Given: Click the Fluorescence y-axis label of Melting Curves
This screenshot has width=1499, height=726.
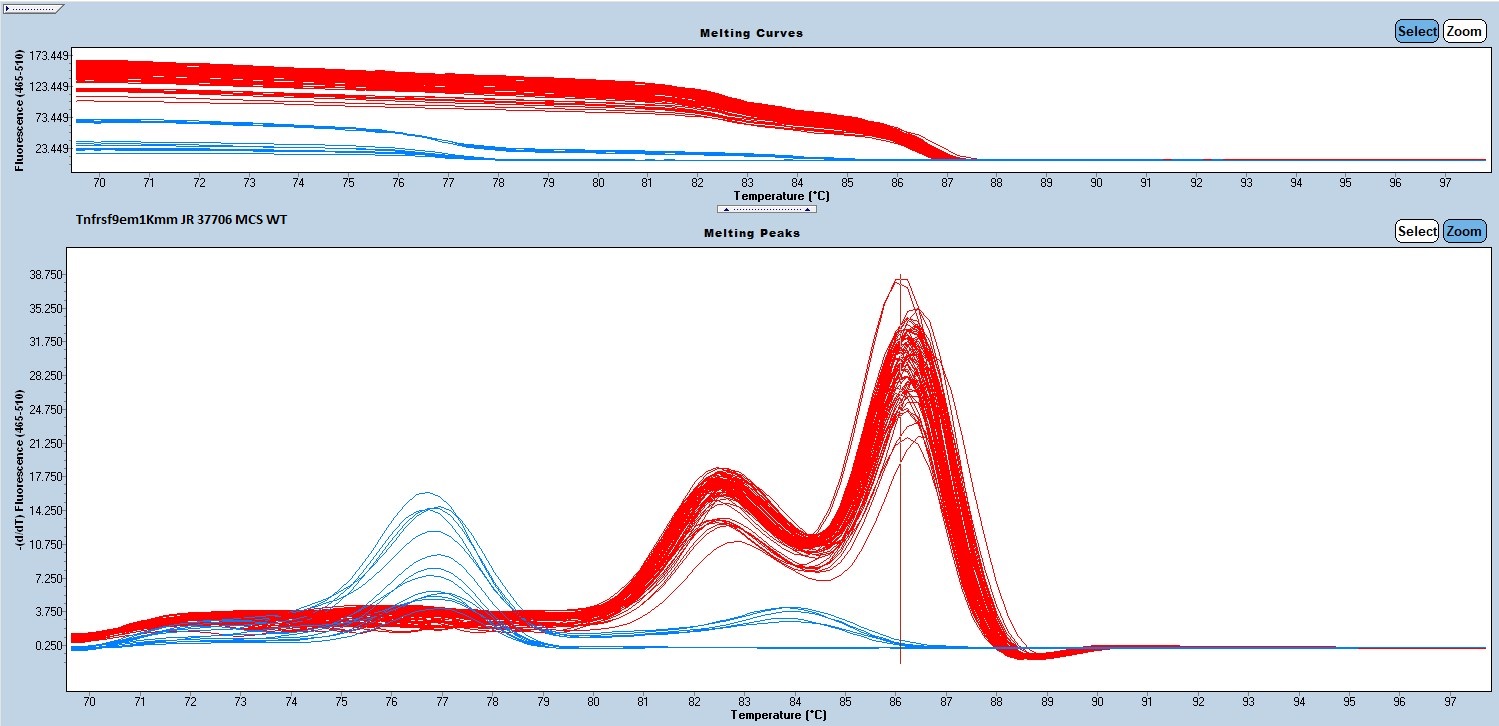Looking at the screenshot, I should point(19,107).
